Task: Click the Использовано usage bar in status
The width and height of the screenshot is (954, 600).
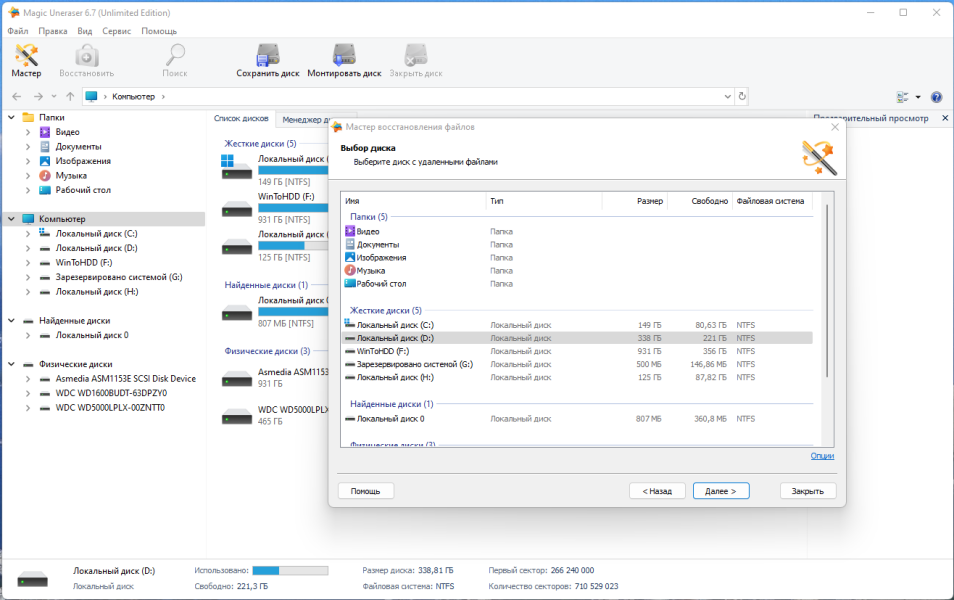Action: [x=290, y=570]
